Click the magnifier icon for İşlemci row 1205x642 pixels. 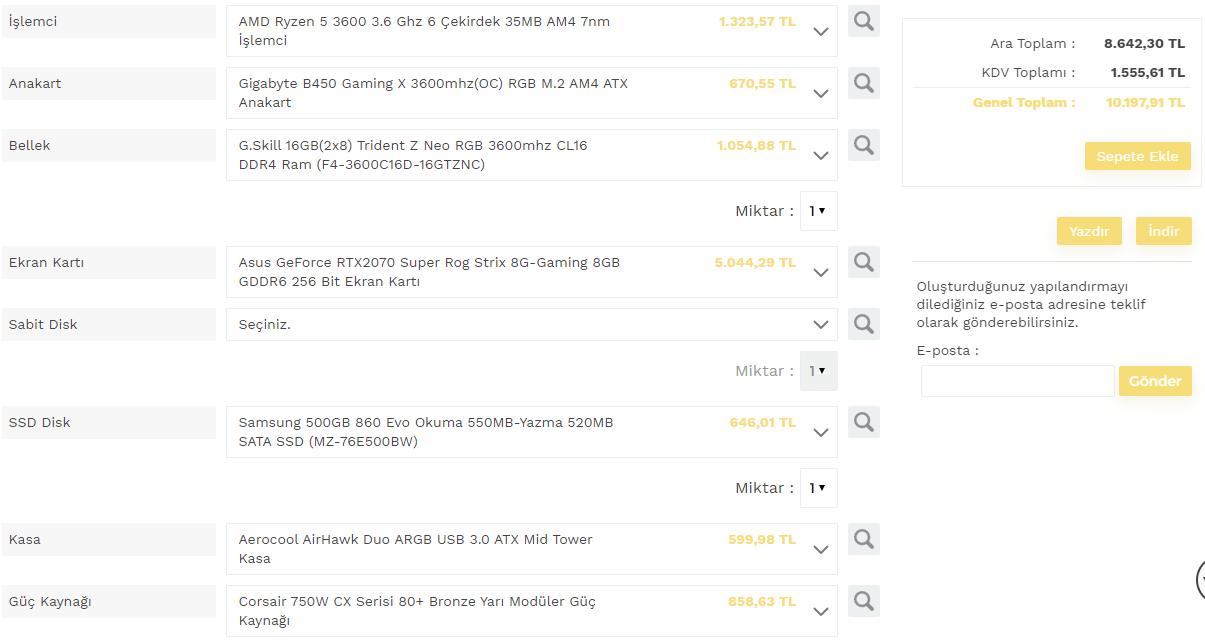tap(864, 21)
